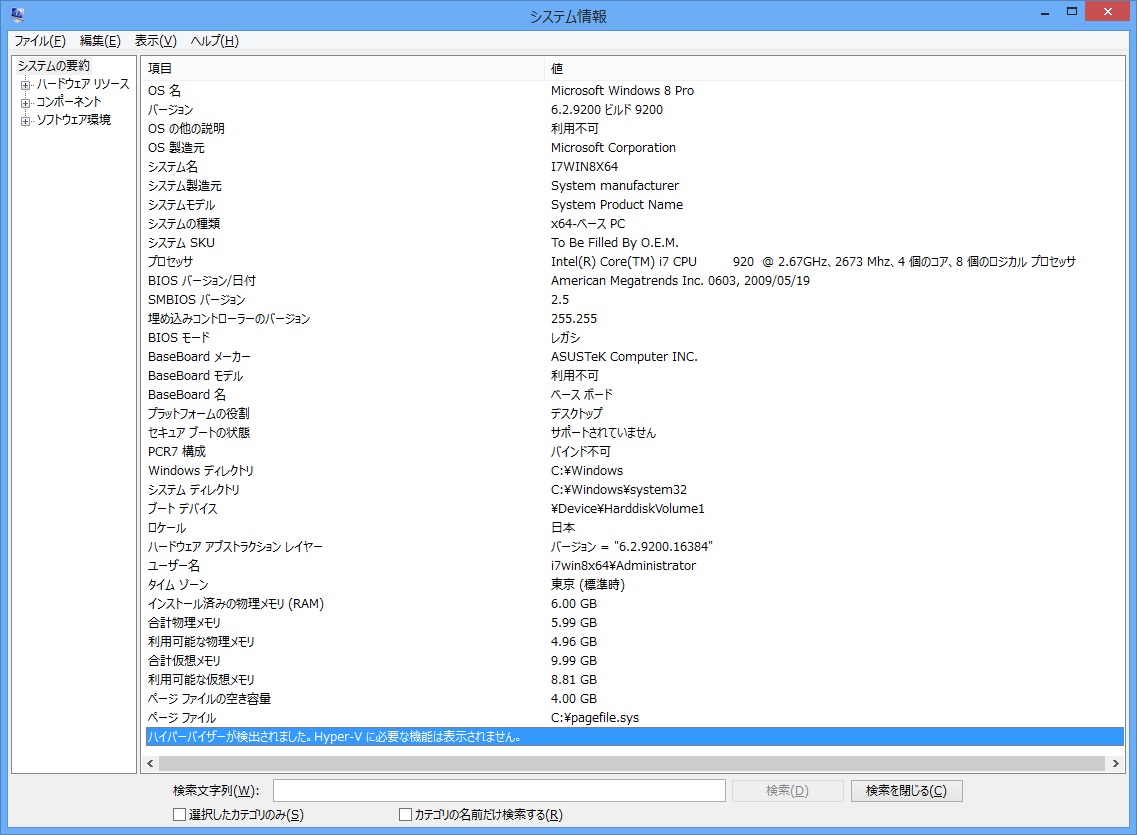Viewport: 1137px width, 835px height.
Task: Click the セキュア ブートの状態 row
Action: point(634,433)
